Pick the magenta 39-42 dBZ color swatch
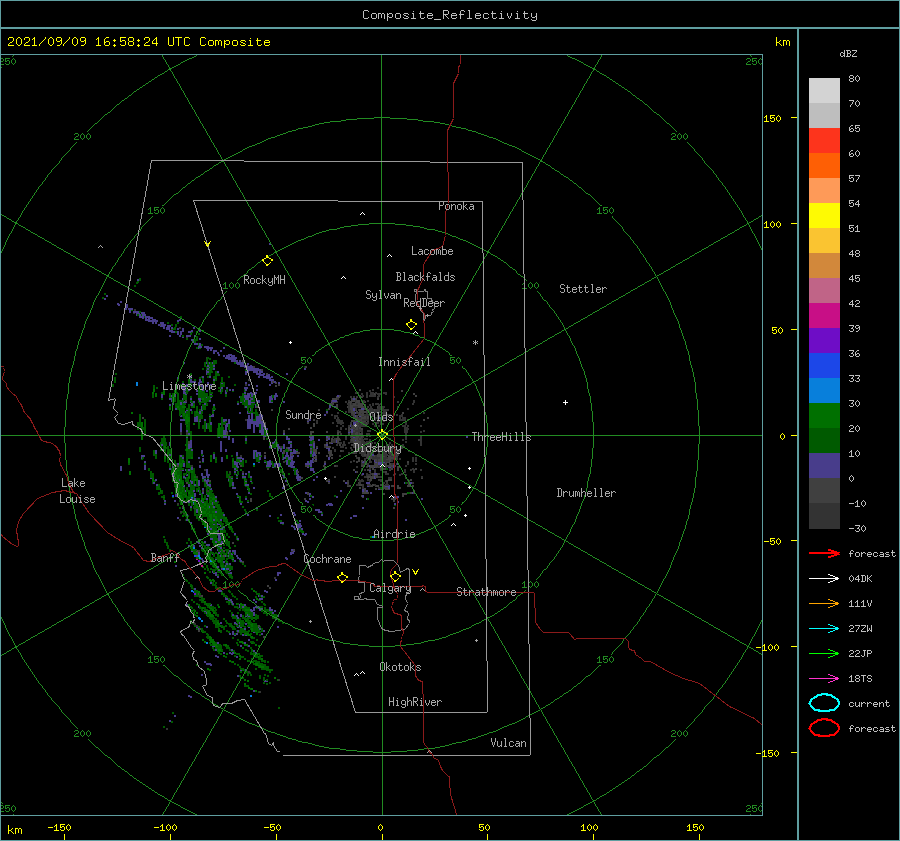This screenshot has width=900, height=841. coord(824,315)
